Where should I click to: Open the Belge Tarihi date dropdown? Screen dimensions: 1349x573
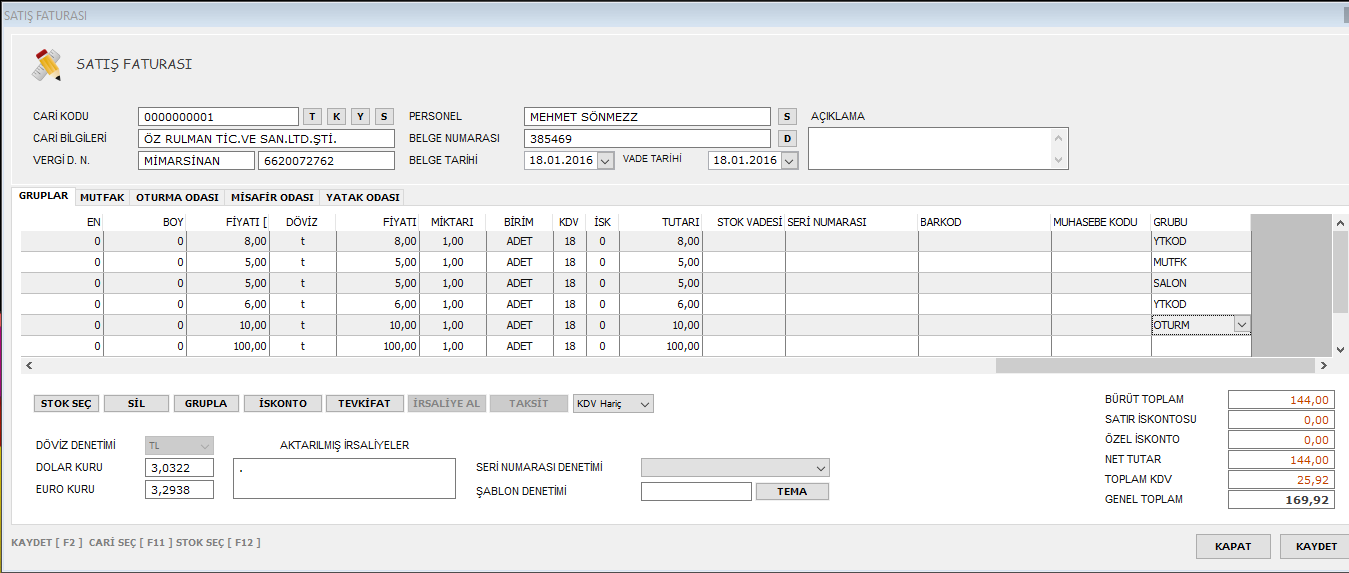605,161
